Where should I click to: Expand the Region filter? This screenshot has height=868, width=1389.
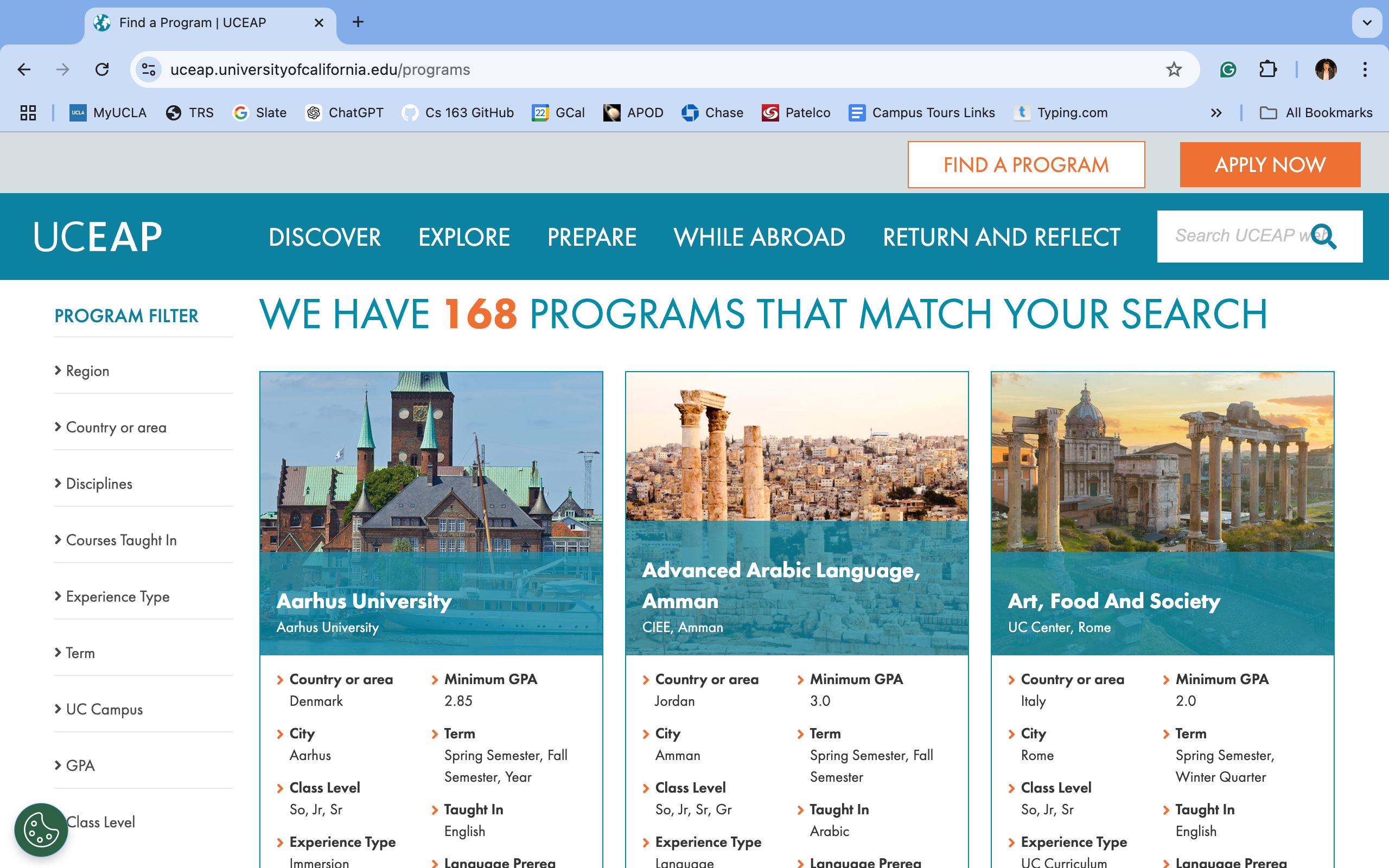click(87, 371)
